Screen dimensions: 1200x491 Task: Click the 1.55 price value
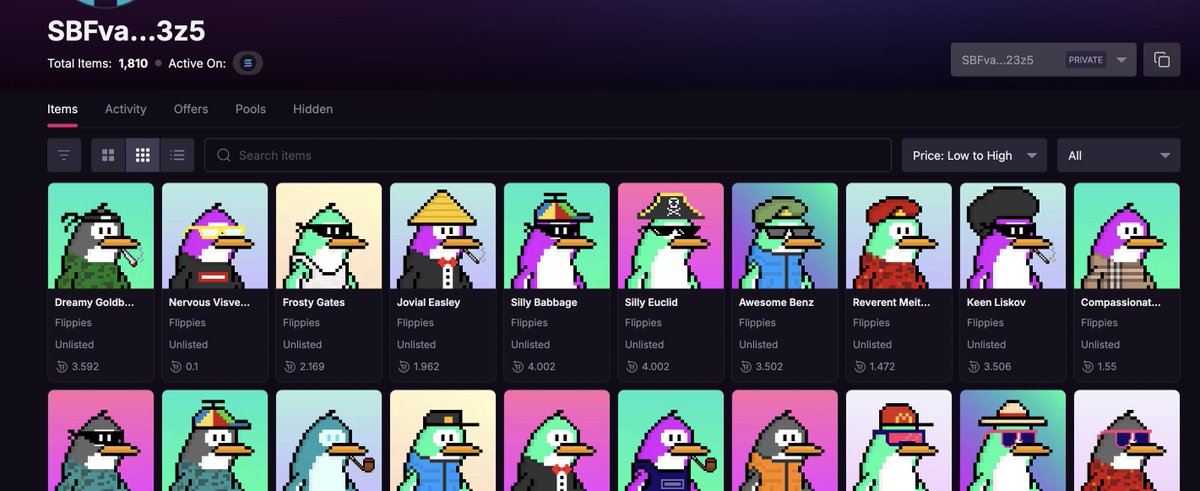tap(1108, 367)
